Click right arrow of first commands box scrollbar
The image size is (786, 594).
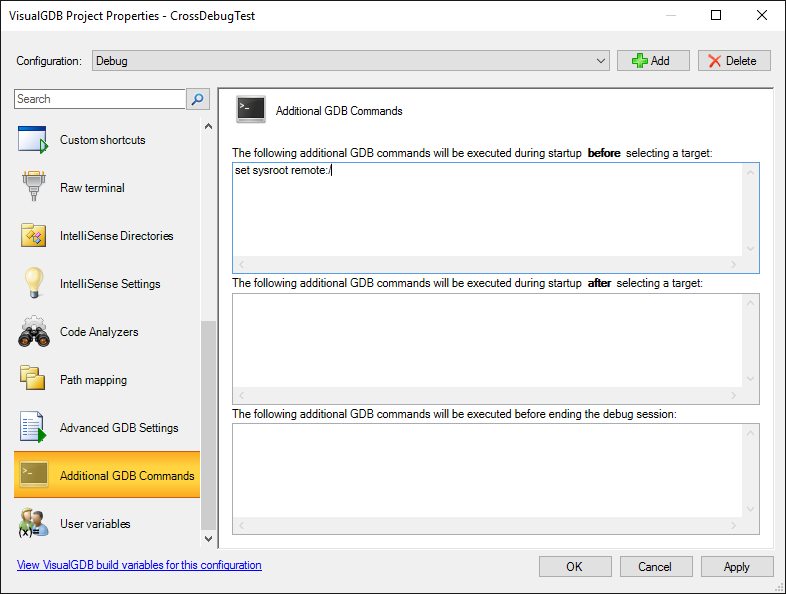coord(734,264)
